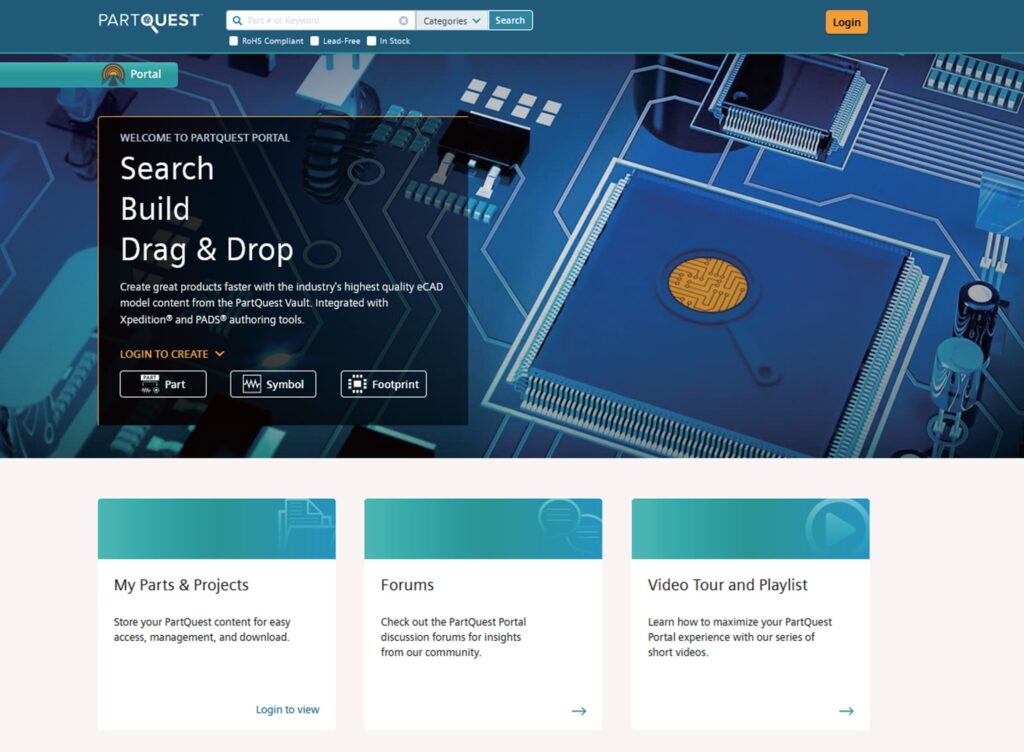Click the Search button
This screenshot has height=752, width=1024.
click(510, 21)
